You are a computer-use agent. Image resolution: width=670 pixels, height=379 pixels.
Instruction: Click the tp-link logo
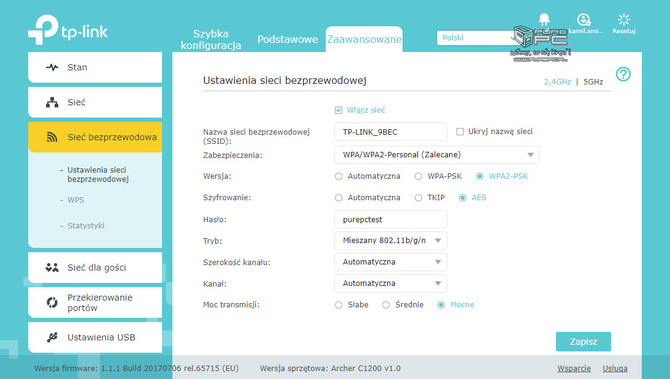click(x=68, y=29)
